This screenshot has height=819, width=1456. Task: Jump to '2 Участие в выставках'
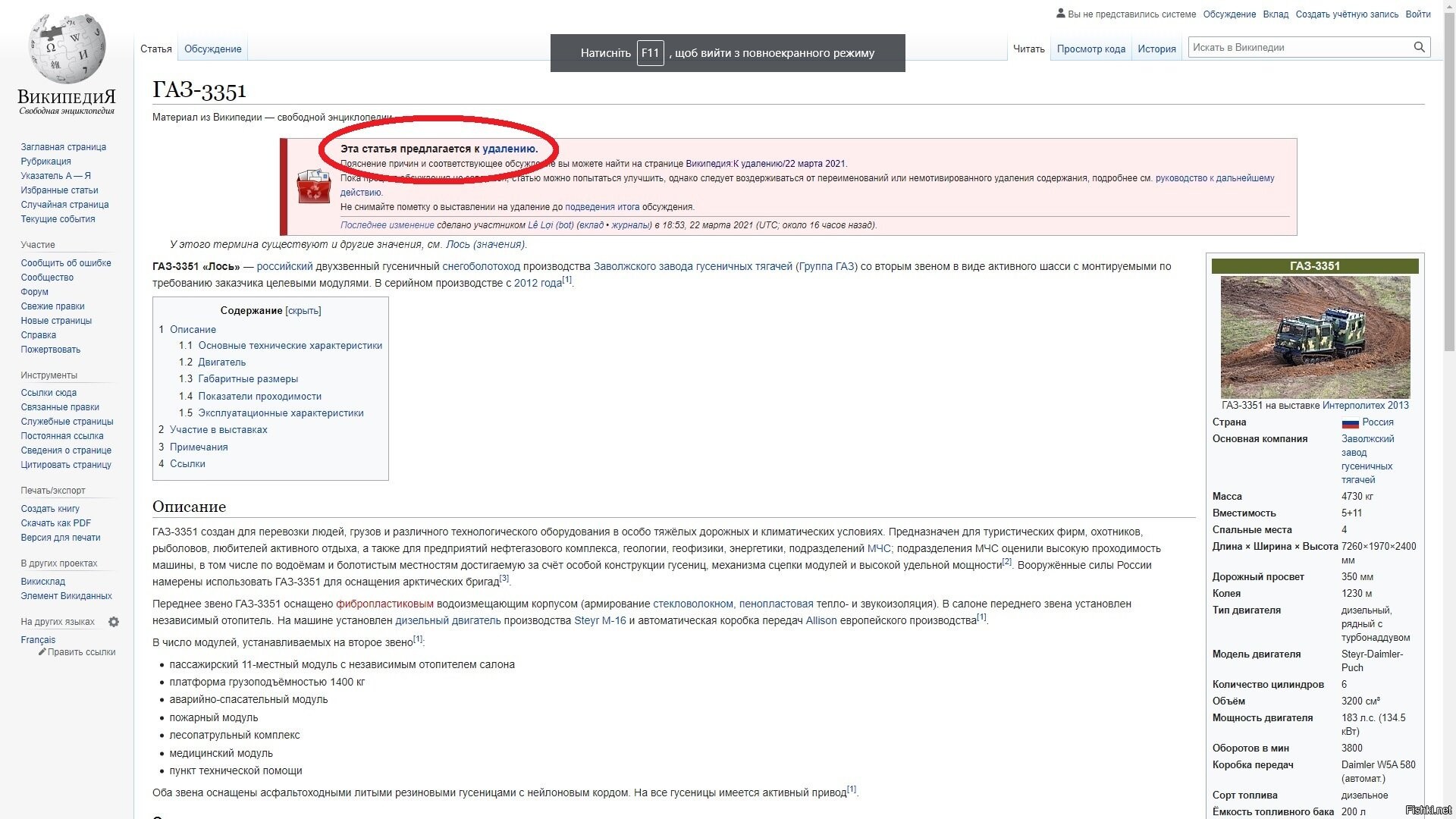click(213, 430)
